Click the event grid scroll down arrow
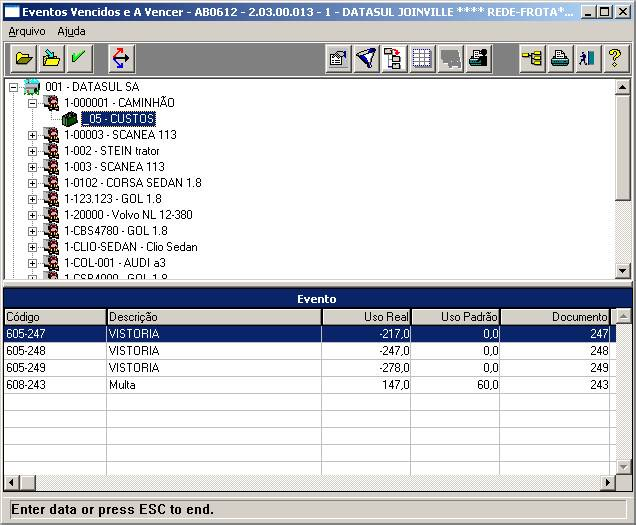This screenshot has height=525, width=636. tap(623, 467)
